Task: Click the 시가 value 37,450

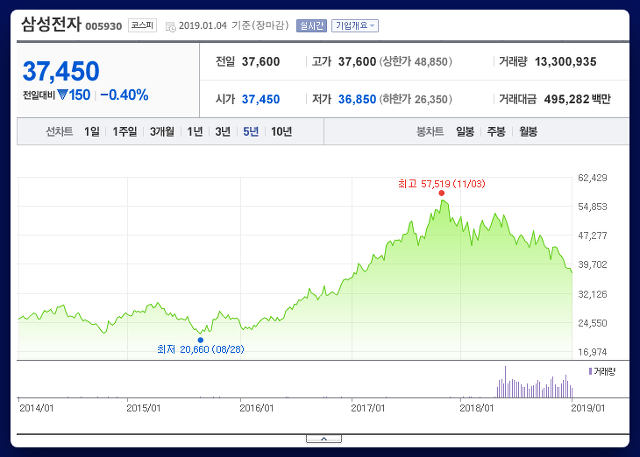Action: click(x=261, y=99)
